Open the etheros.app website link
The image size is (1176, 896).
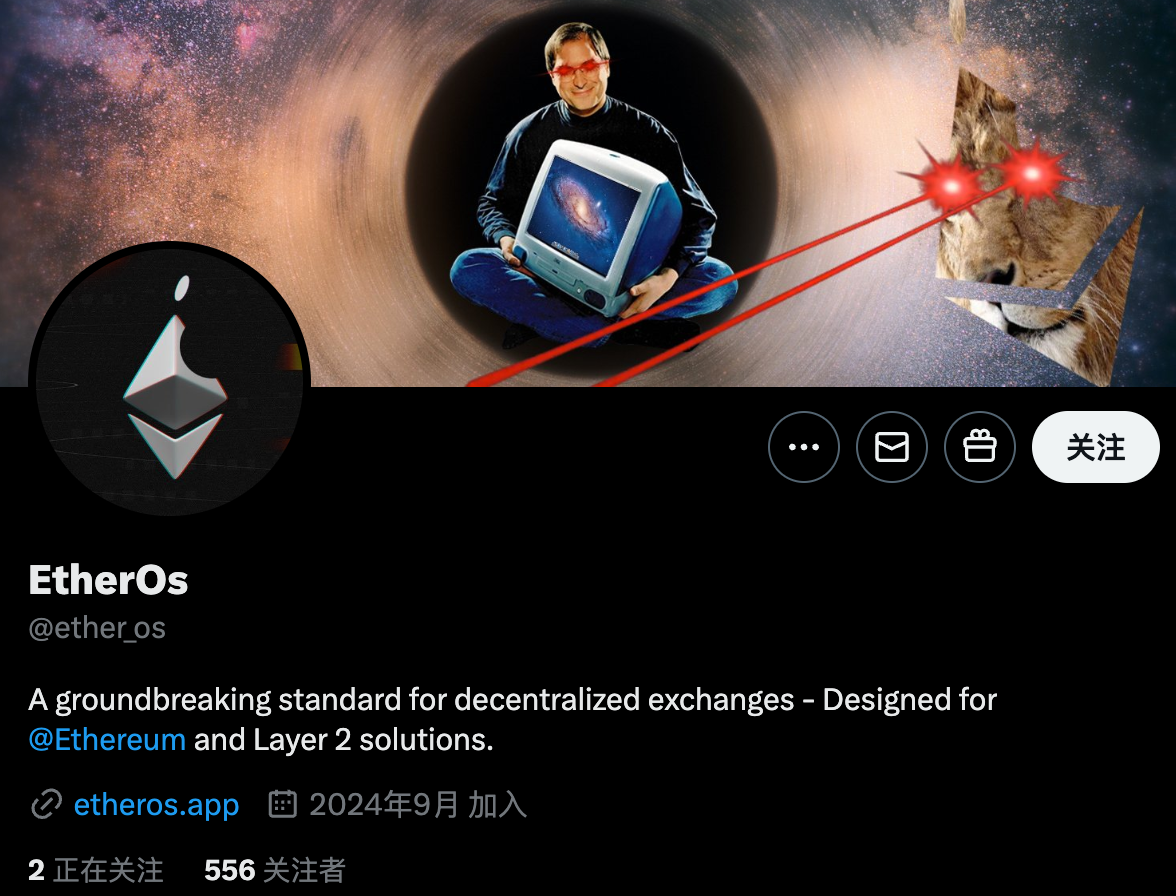click(x=156, y=805)
